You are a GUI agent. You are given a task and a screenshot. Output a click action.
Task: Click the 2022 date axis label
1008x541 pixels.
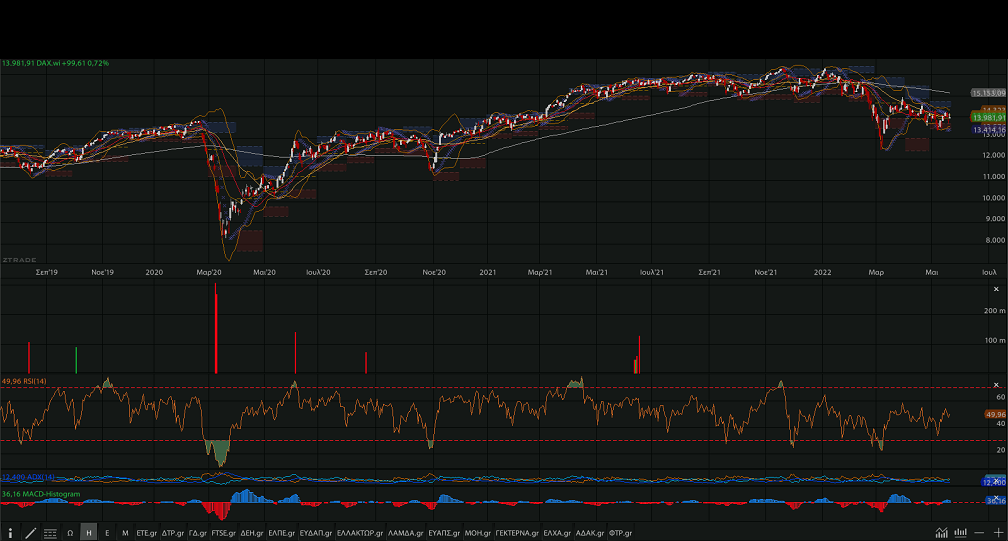(x=822, y=272)
